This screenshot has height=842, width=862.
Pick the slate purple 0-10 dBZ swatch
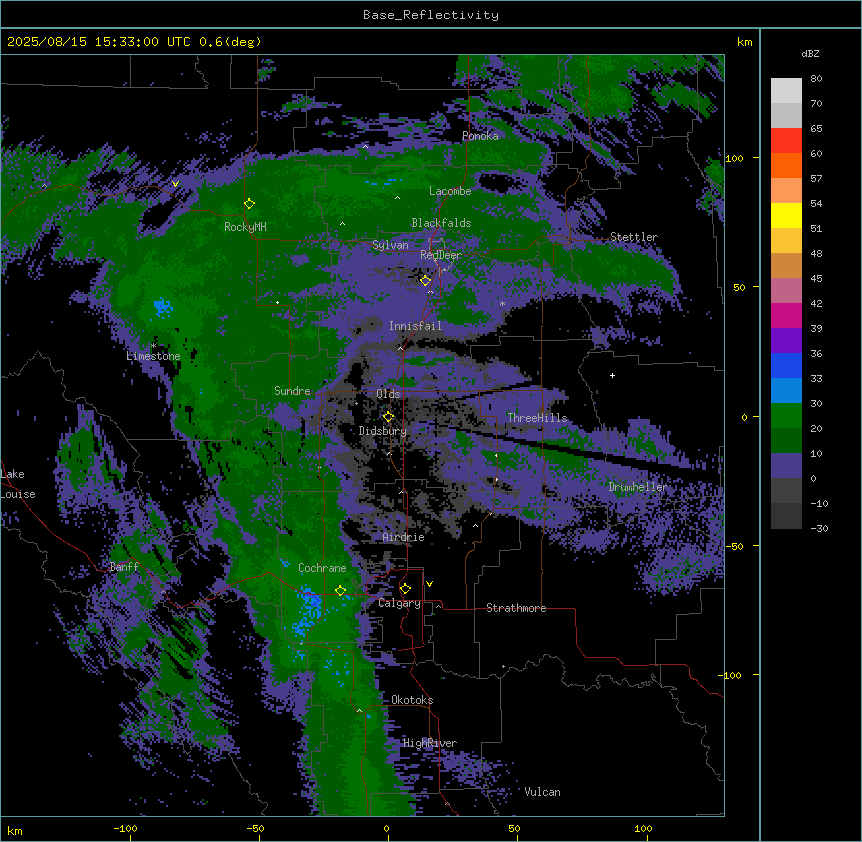click(x=786, y=466)
